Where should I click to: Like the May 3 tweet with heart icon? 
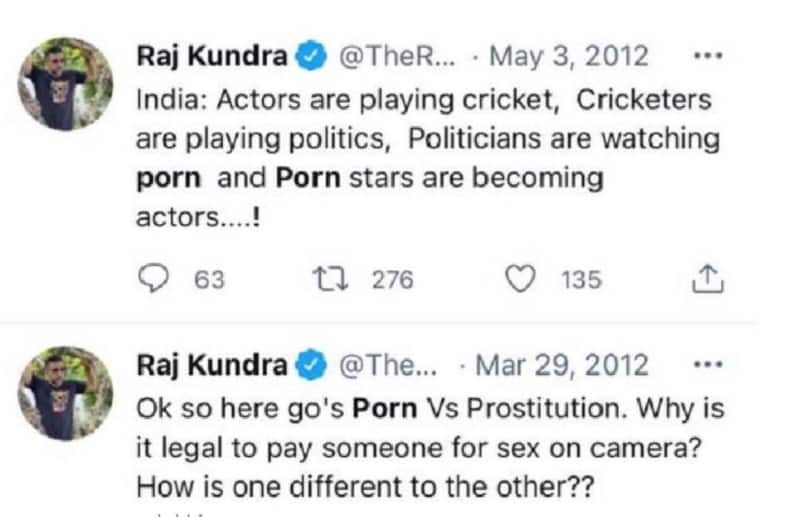(x=519, y=279)
